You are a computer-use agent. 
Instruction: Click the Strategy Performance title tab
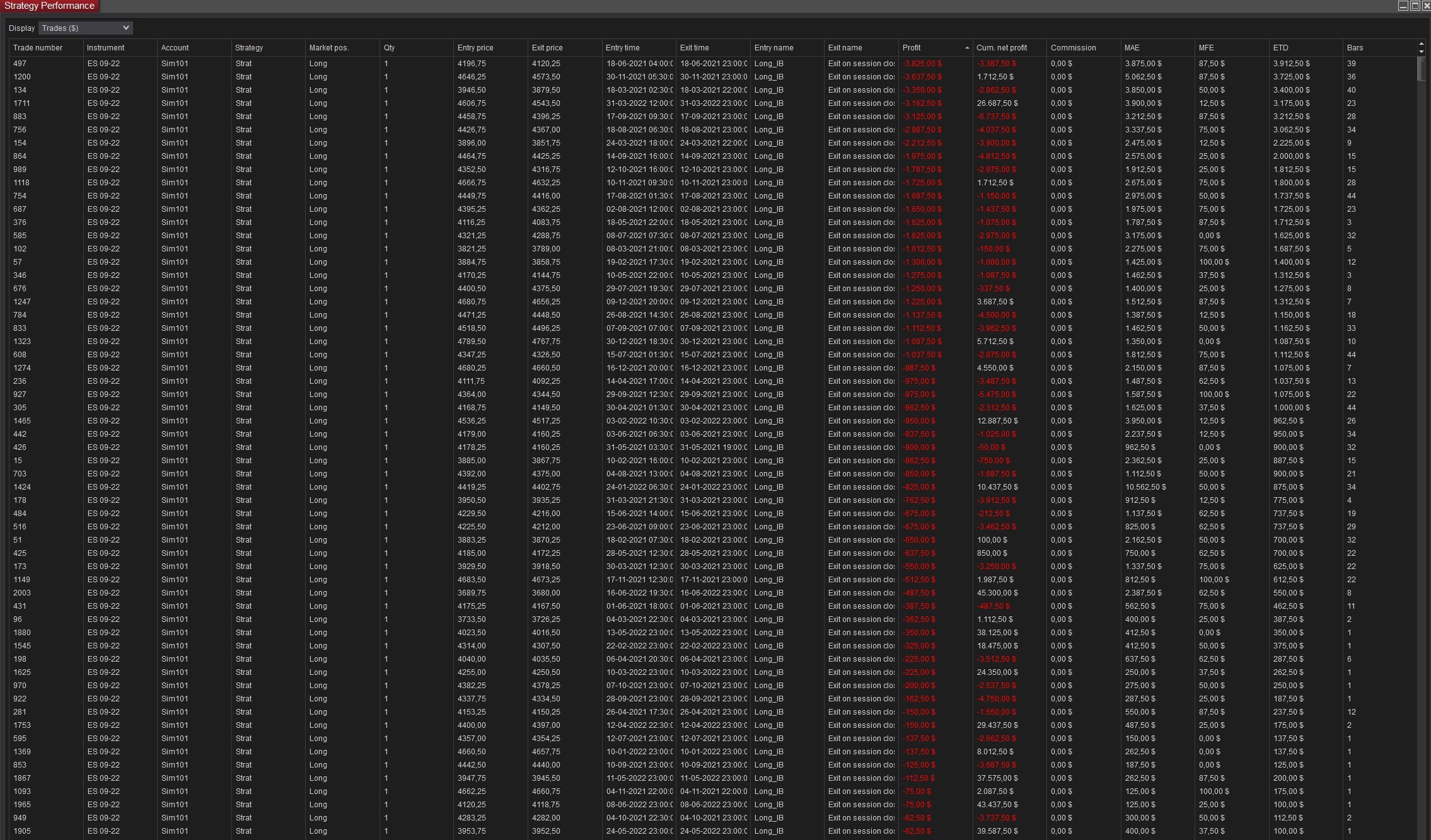49,6
